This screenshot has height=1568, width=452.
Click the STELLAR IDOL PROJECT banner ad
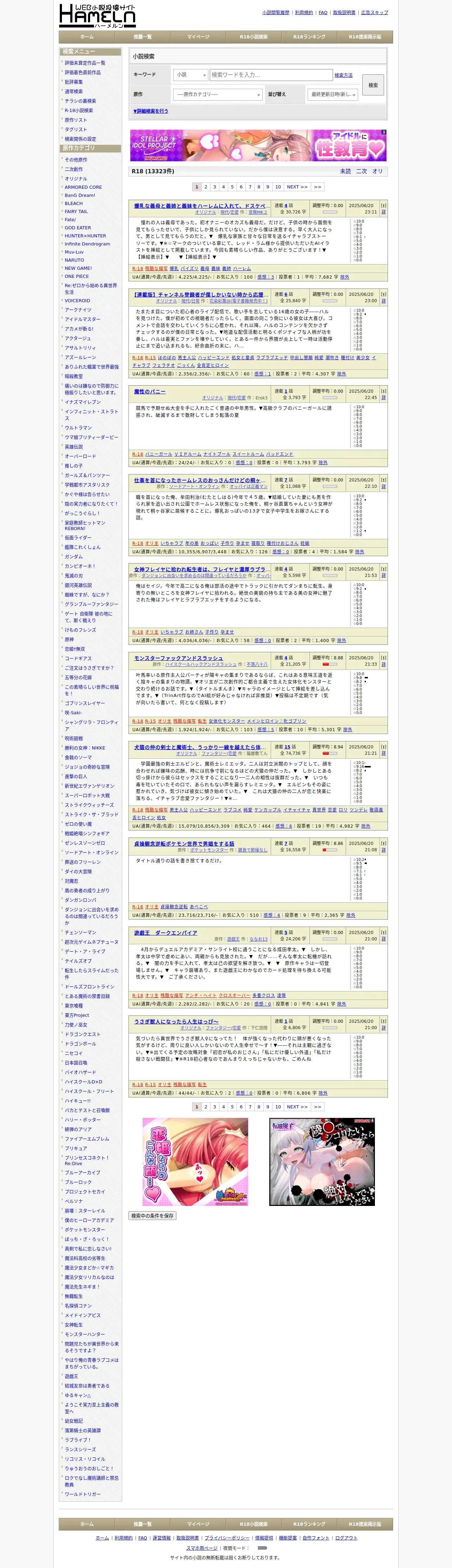click(x=258, y=145)
